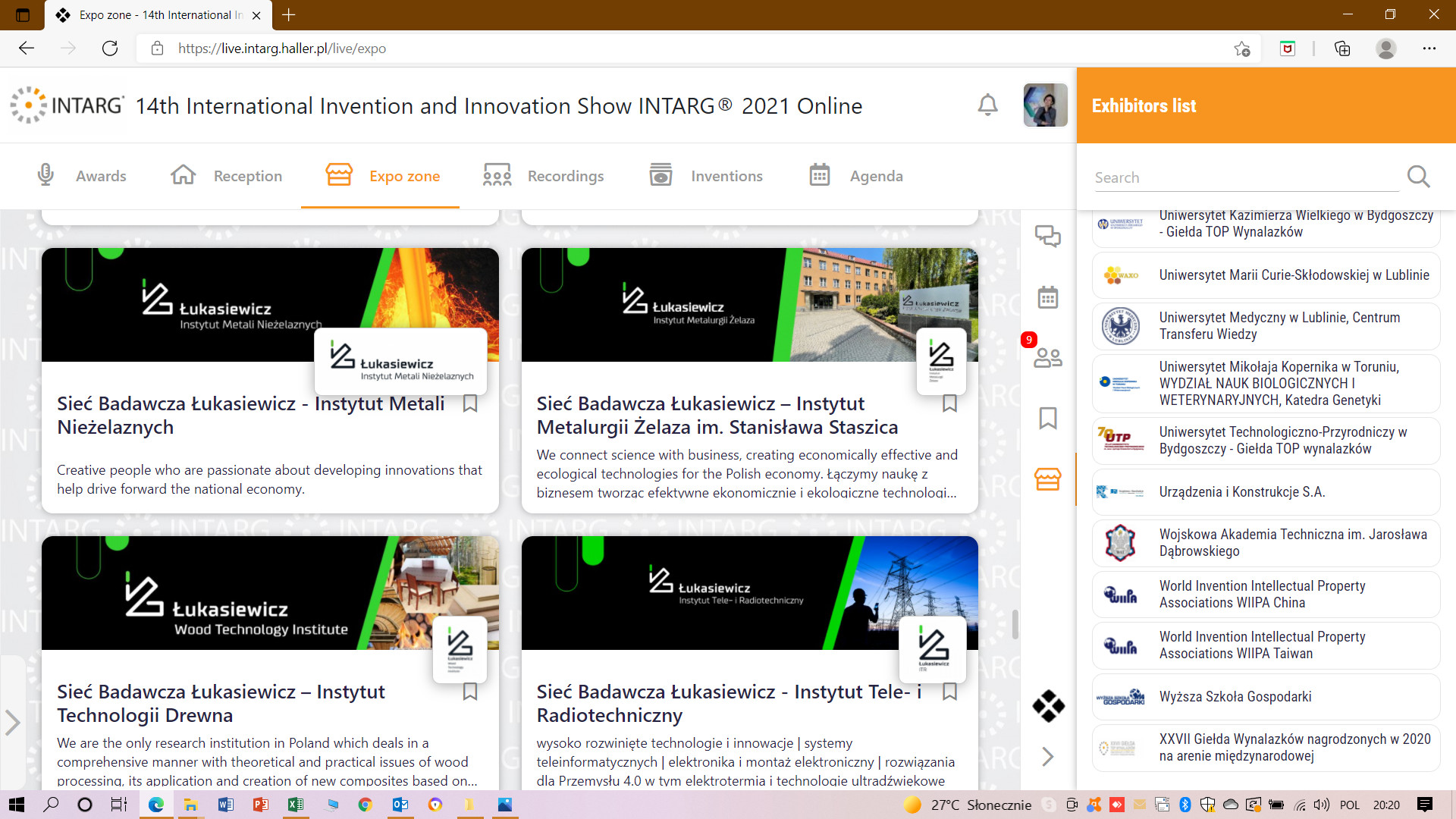The image size is (1456, 819).
Task: Open Windows Start menu
Action: click(16, 805)
